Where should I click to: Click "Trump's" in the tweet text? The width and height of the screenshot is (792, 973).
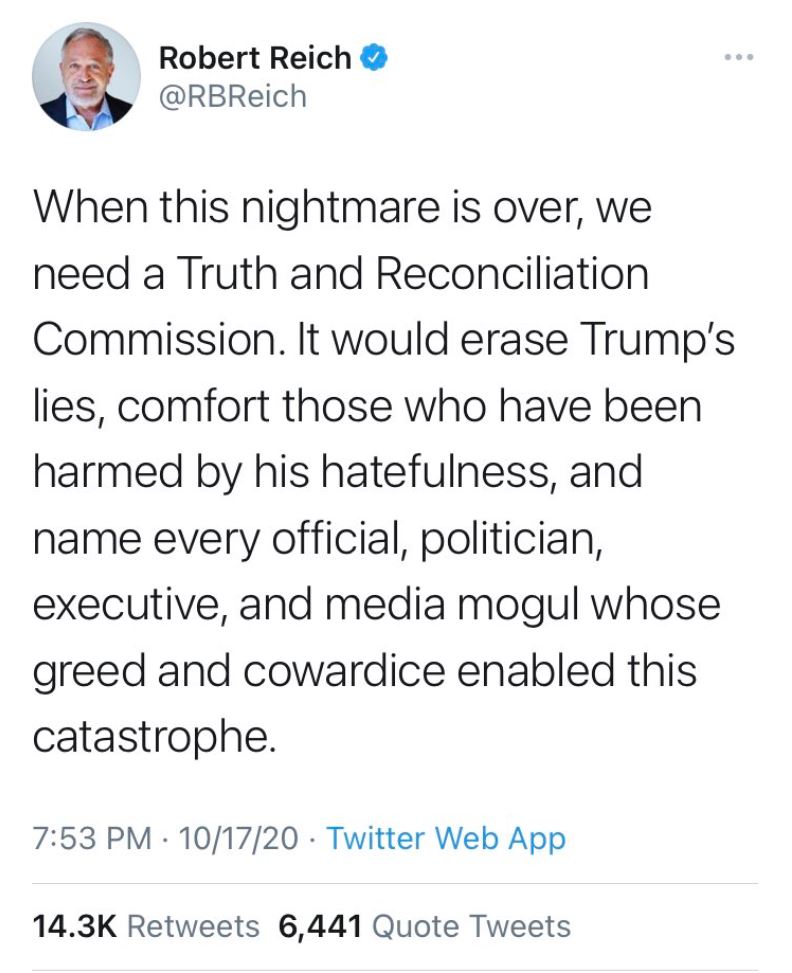pos(653,339)
